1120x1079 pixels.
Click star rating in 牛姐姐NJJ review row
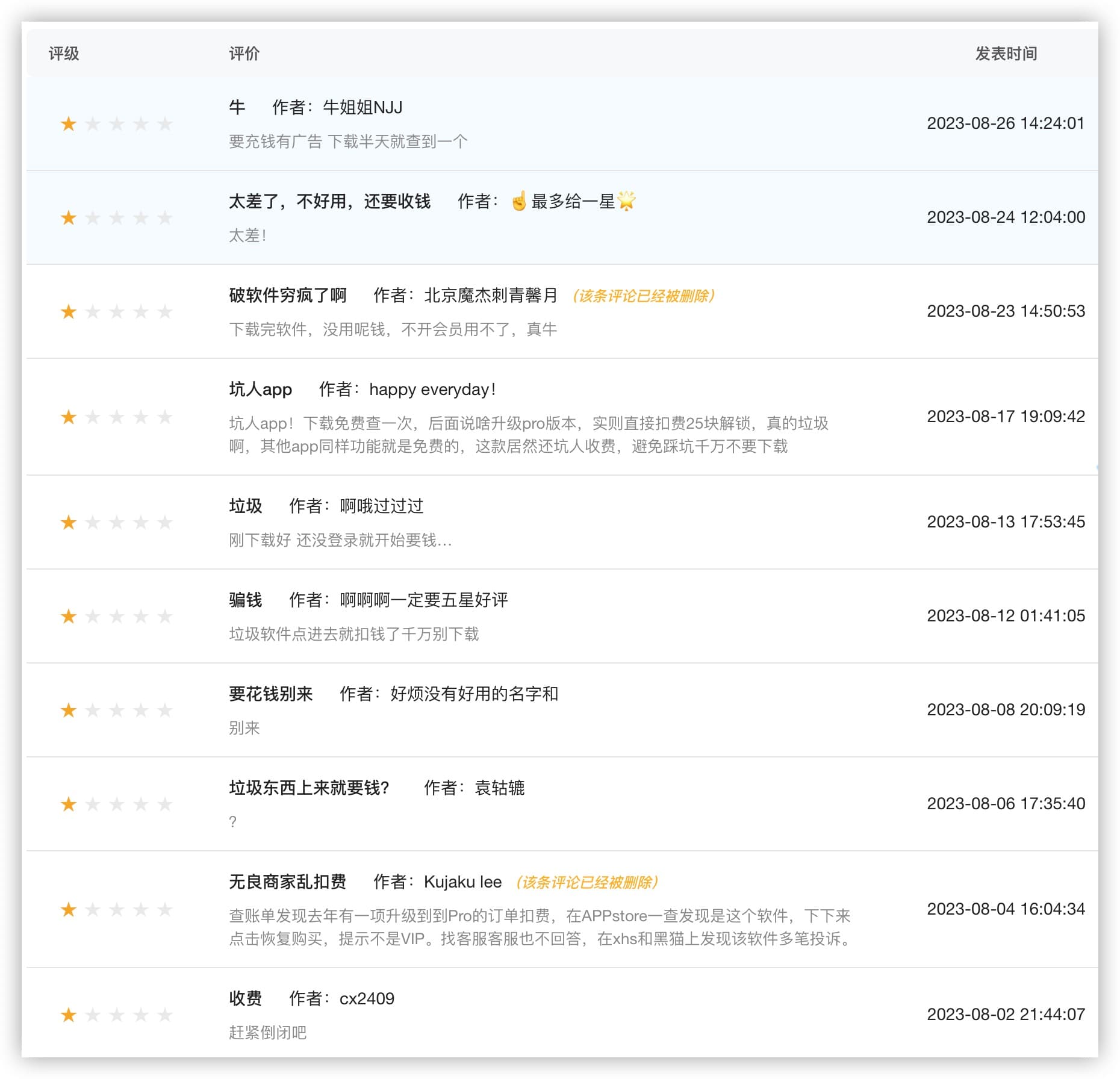coord(117,124)
